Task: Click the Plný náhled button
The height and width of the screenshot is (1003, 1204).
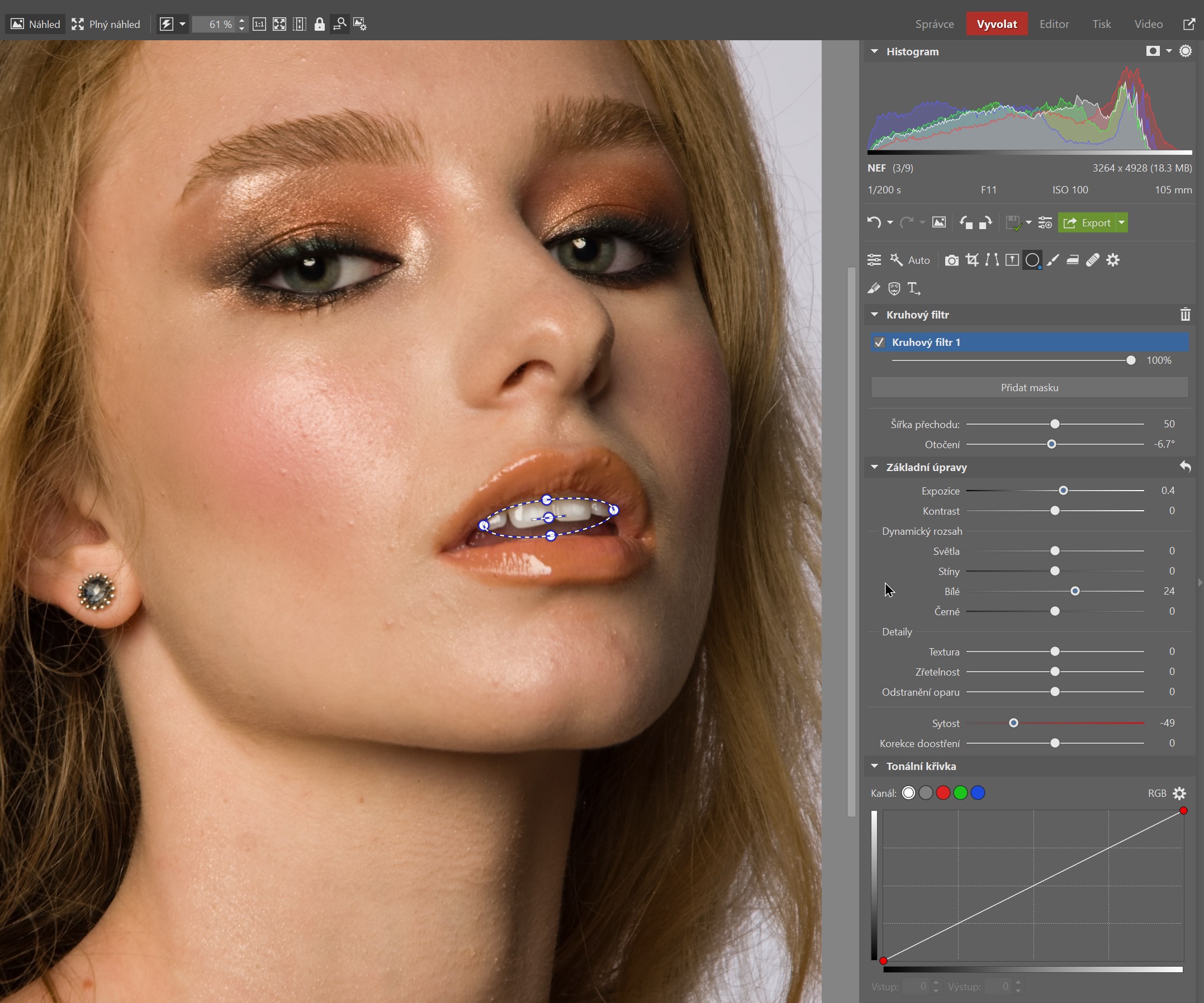Action: tap(106, 24)
